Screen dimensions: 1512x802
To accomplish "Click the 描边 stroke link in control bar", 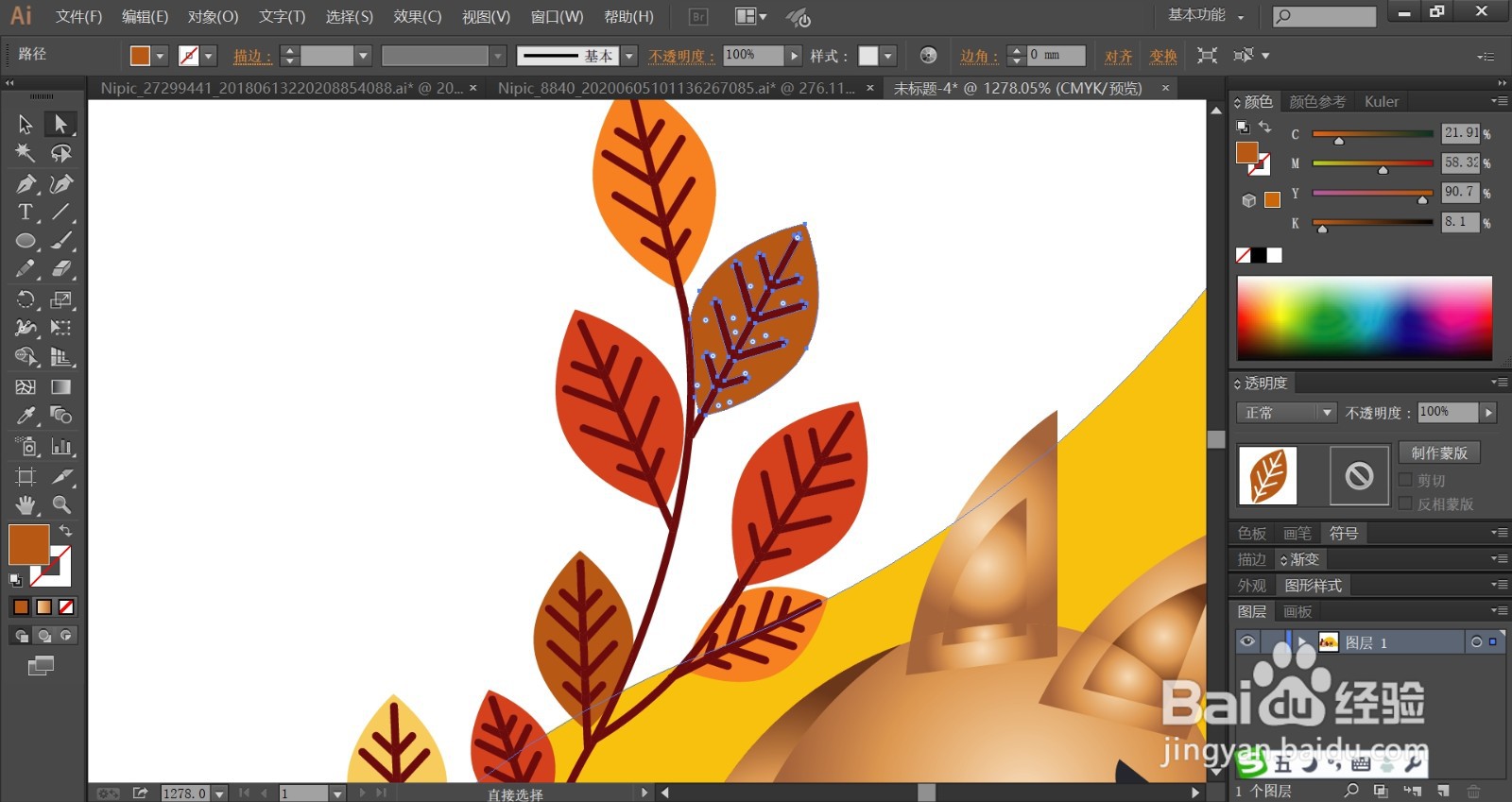I will (x=252, y=56).
